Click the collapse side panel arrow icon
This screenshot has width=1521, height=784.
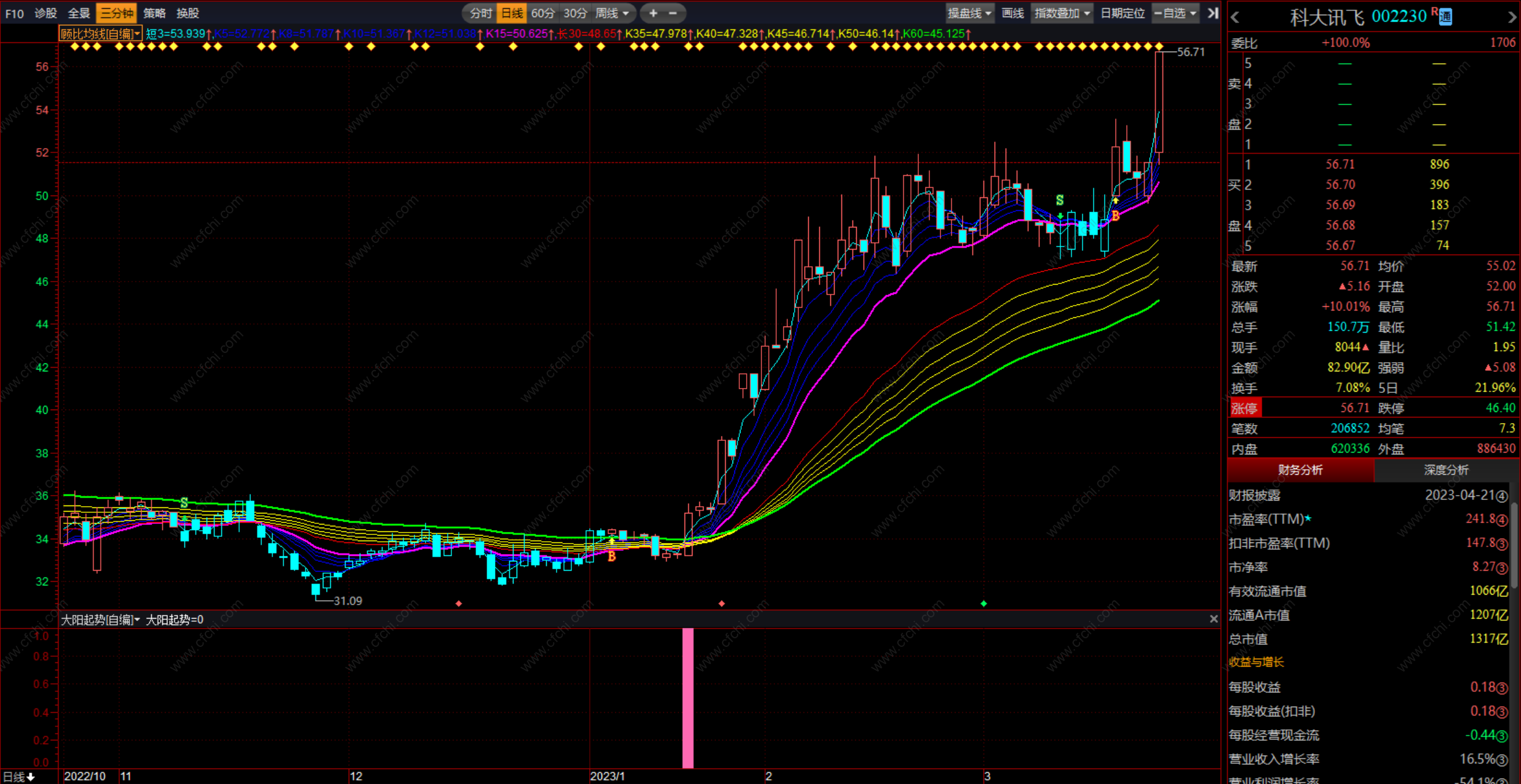point(1212,13)
